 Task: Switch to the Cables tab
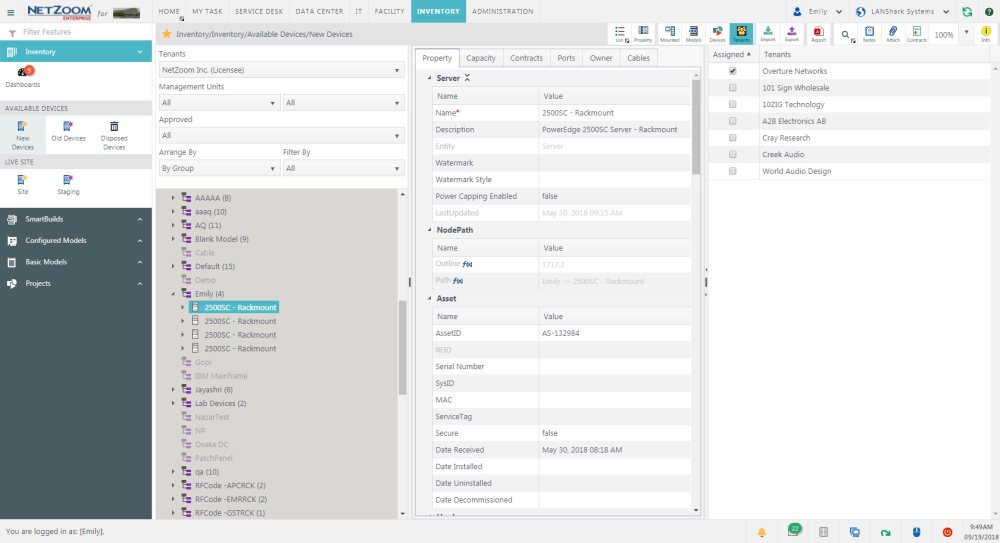click(x=638, y=58)
